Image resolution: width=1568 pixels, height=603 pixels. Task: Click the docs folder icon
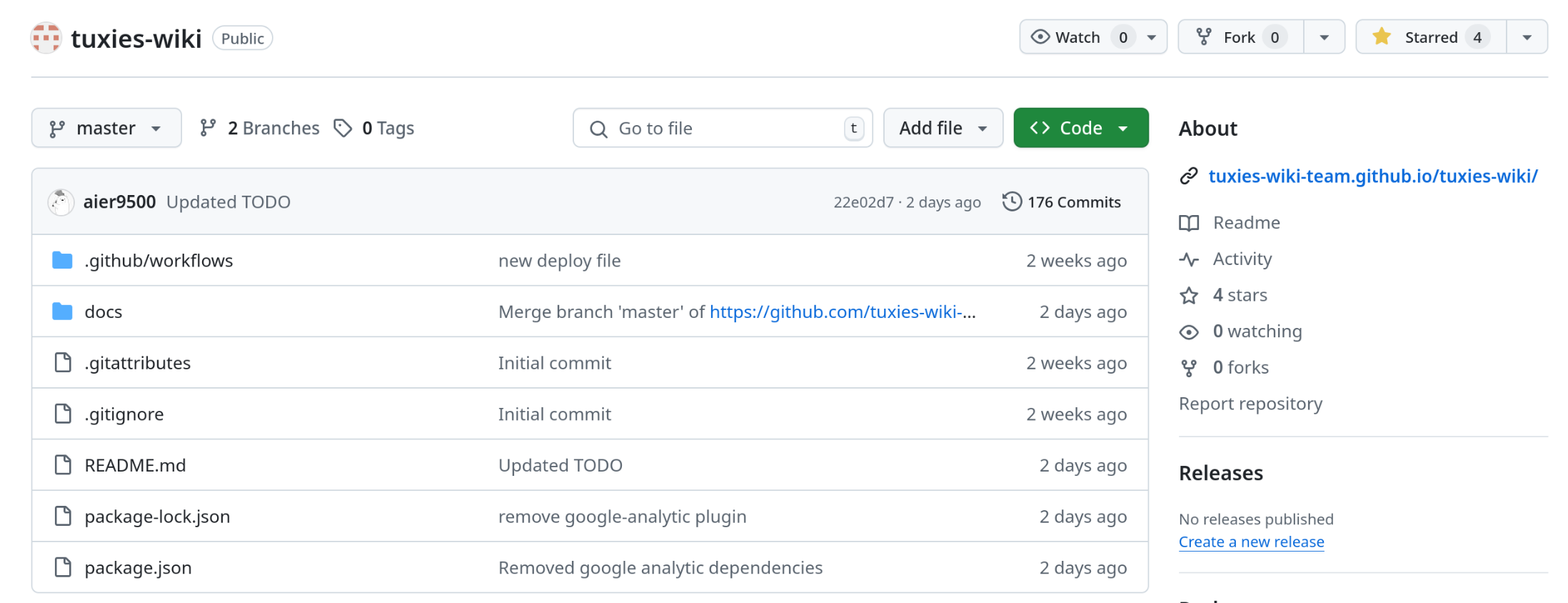click(x=63, y=312)
